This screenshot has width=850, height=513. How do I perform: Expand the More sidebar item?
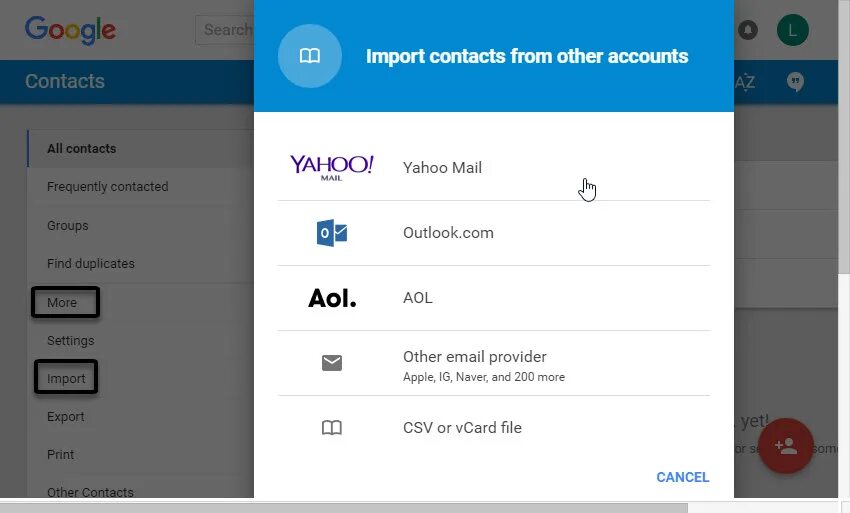[x=62, y=302]
